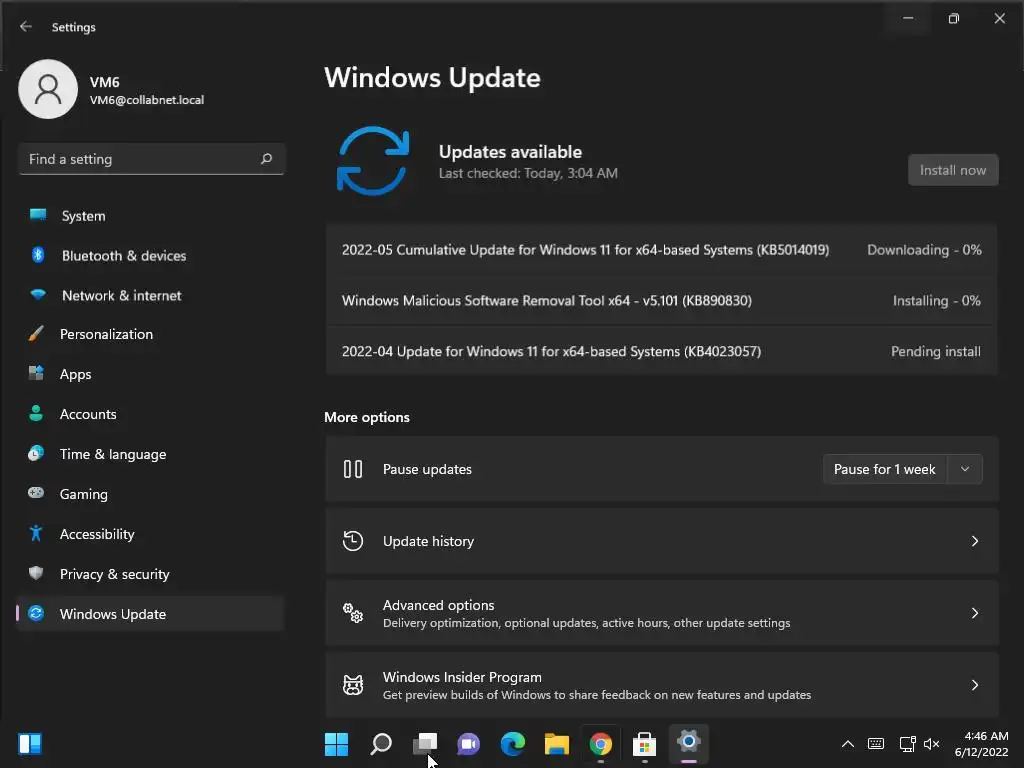
Task: Select Gaming in the sidebar
Action: (x=150, y=494)
